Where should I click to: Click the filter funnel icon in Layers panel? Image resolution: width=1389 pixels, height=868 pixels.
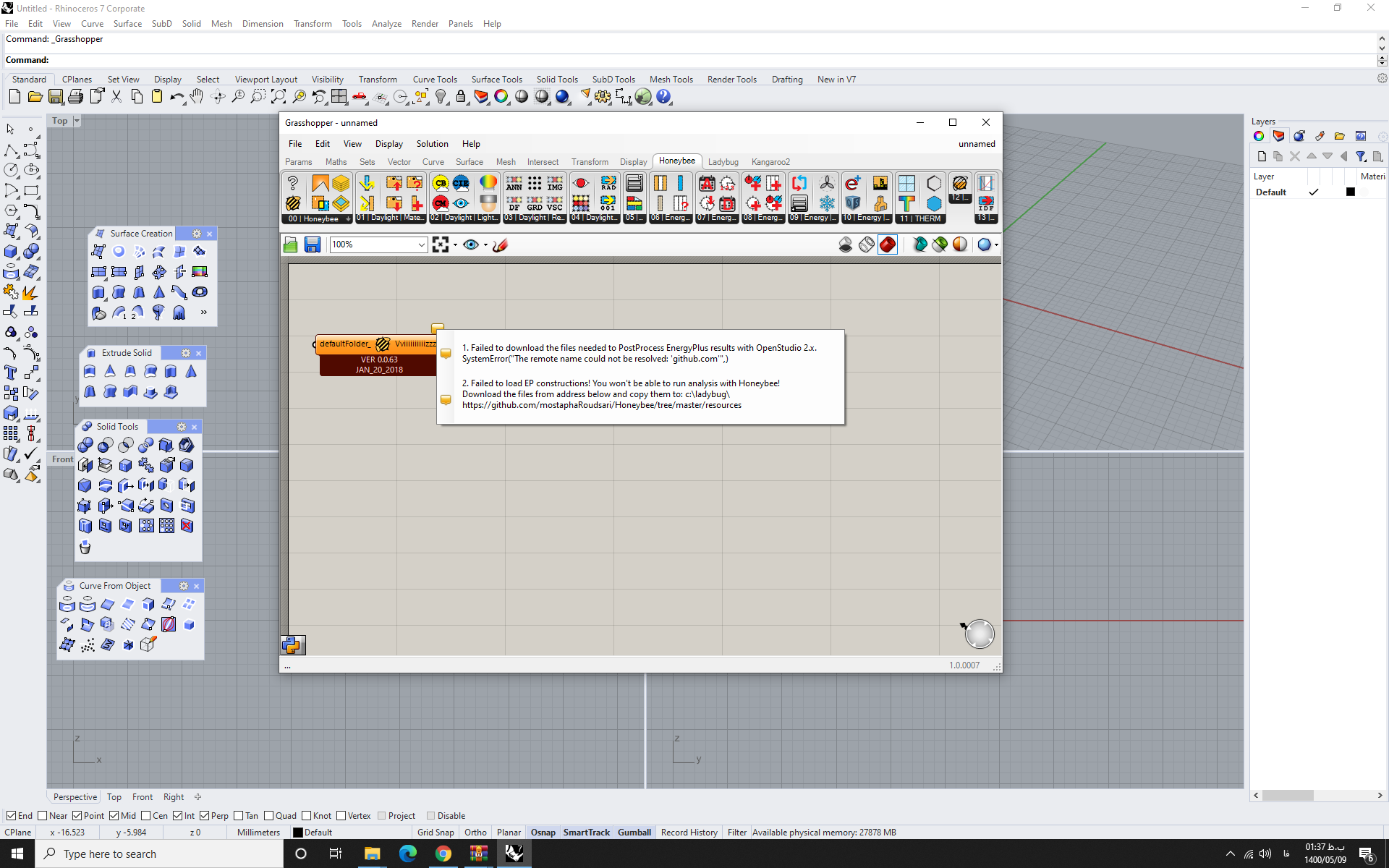1360,156
